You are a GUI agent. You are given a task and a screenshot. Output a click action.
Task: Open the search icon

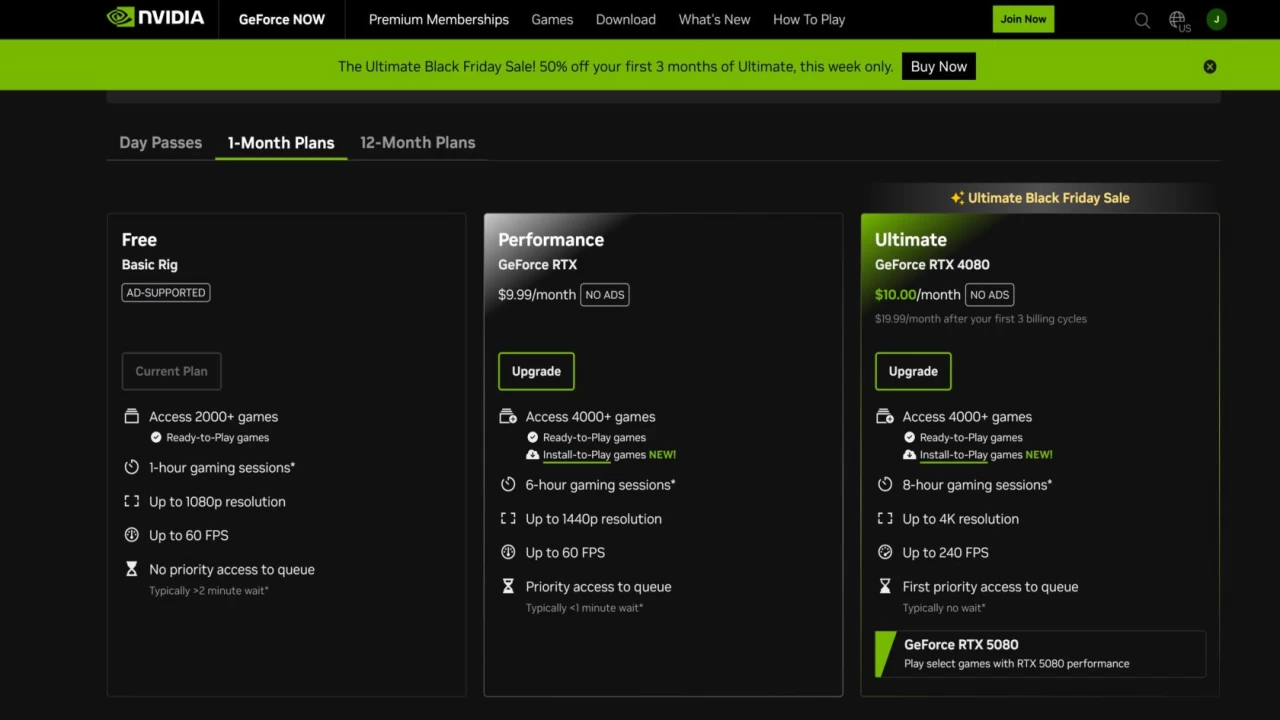[x=1142, y=20]
